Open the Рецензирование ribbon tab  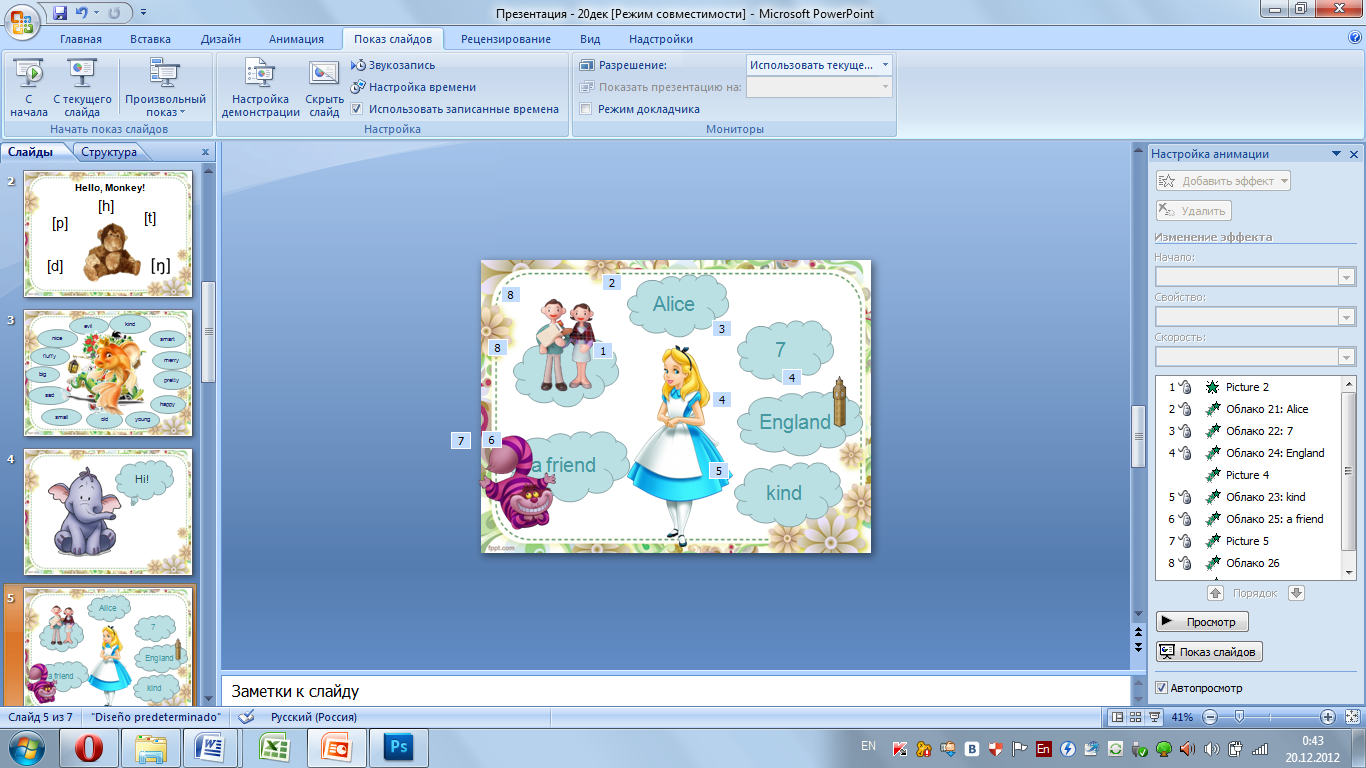coord(506,39)
